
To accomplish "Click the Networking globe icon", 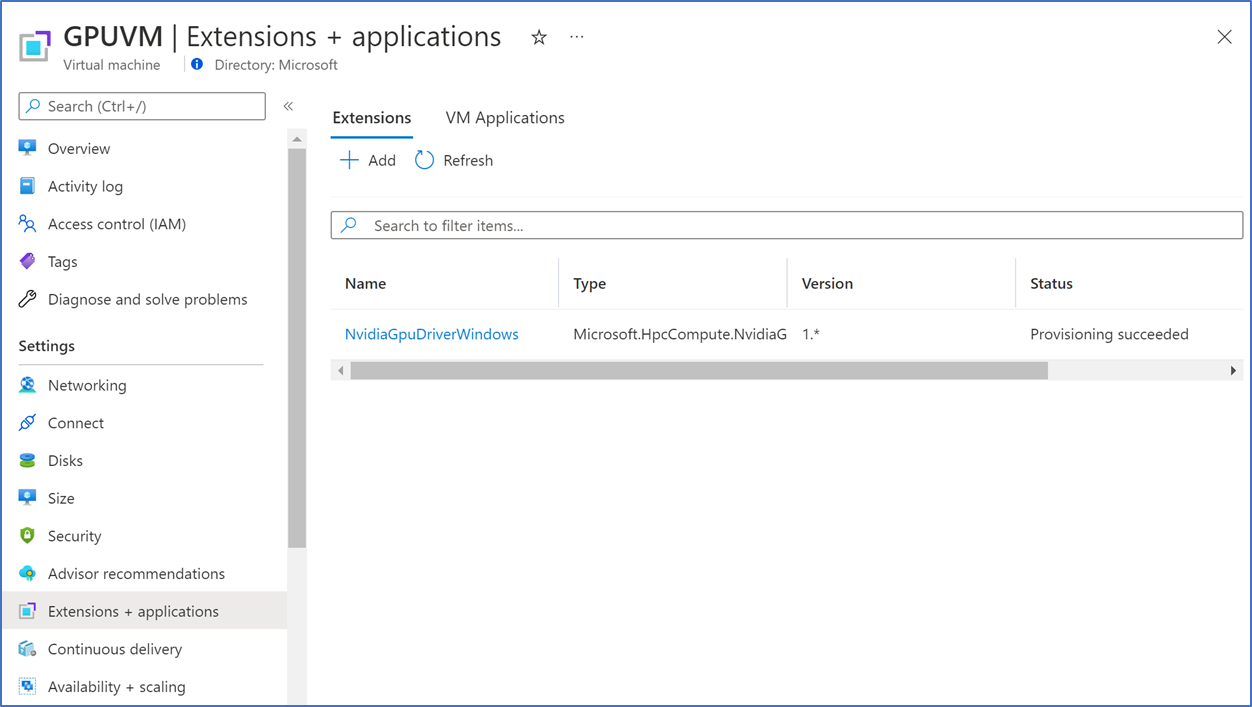I will (x=28, y=385).
